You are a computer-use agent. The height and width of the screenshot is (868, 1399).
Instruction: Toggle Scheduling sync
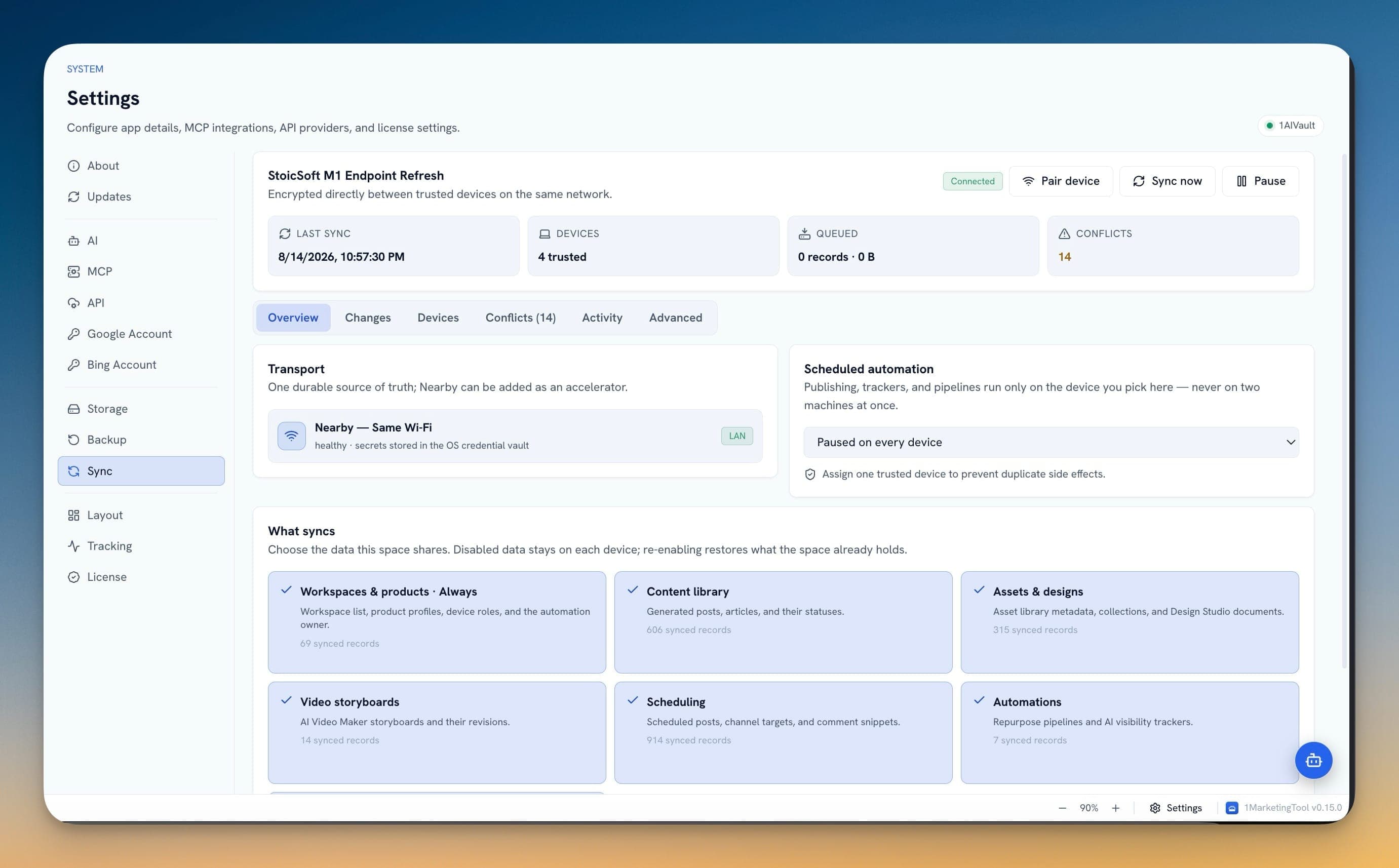(783, 732)
